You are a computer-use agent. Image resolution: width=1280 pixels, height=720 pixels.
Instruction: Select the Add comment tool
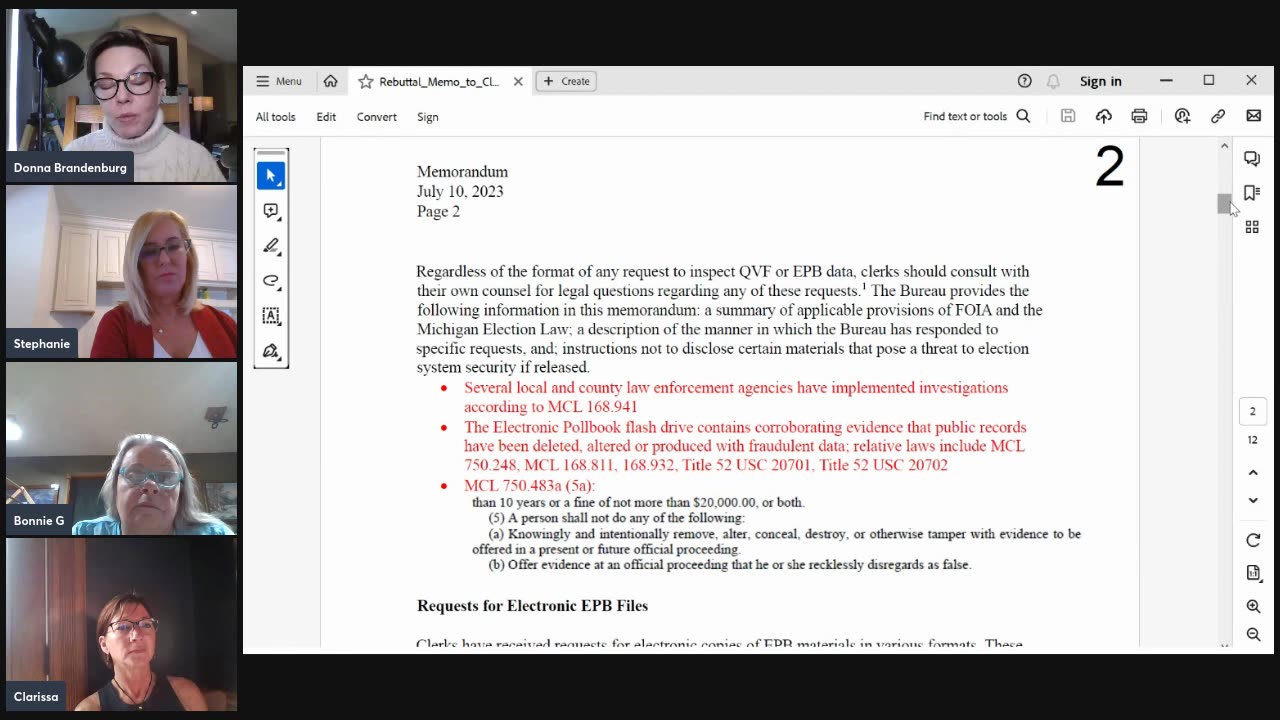pyautogui.click(x=271, y=211)
